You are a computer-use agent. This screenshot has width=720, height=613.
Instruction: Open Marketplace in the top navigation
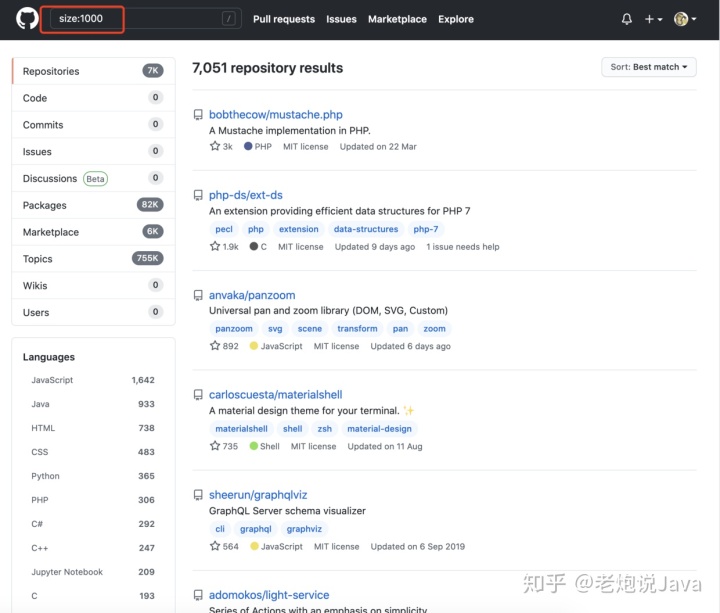(x=397, y=19)
